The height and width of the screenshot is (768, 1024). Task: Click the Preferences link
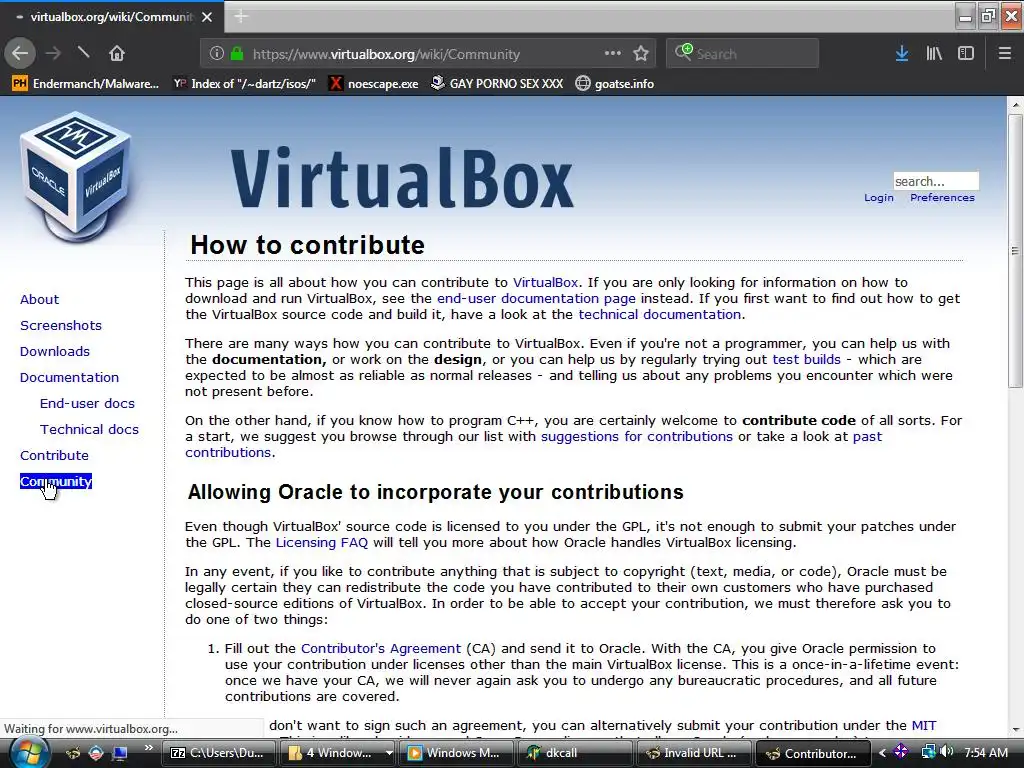click(942, 197)
